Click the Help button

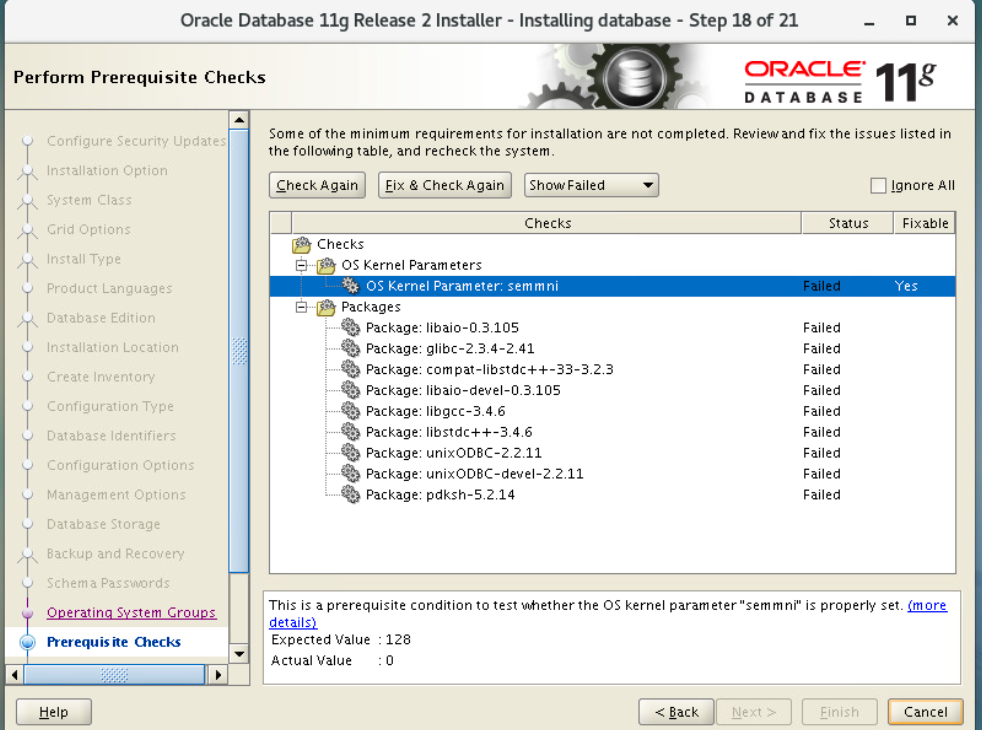[54, 712]
